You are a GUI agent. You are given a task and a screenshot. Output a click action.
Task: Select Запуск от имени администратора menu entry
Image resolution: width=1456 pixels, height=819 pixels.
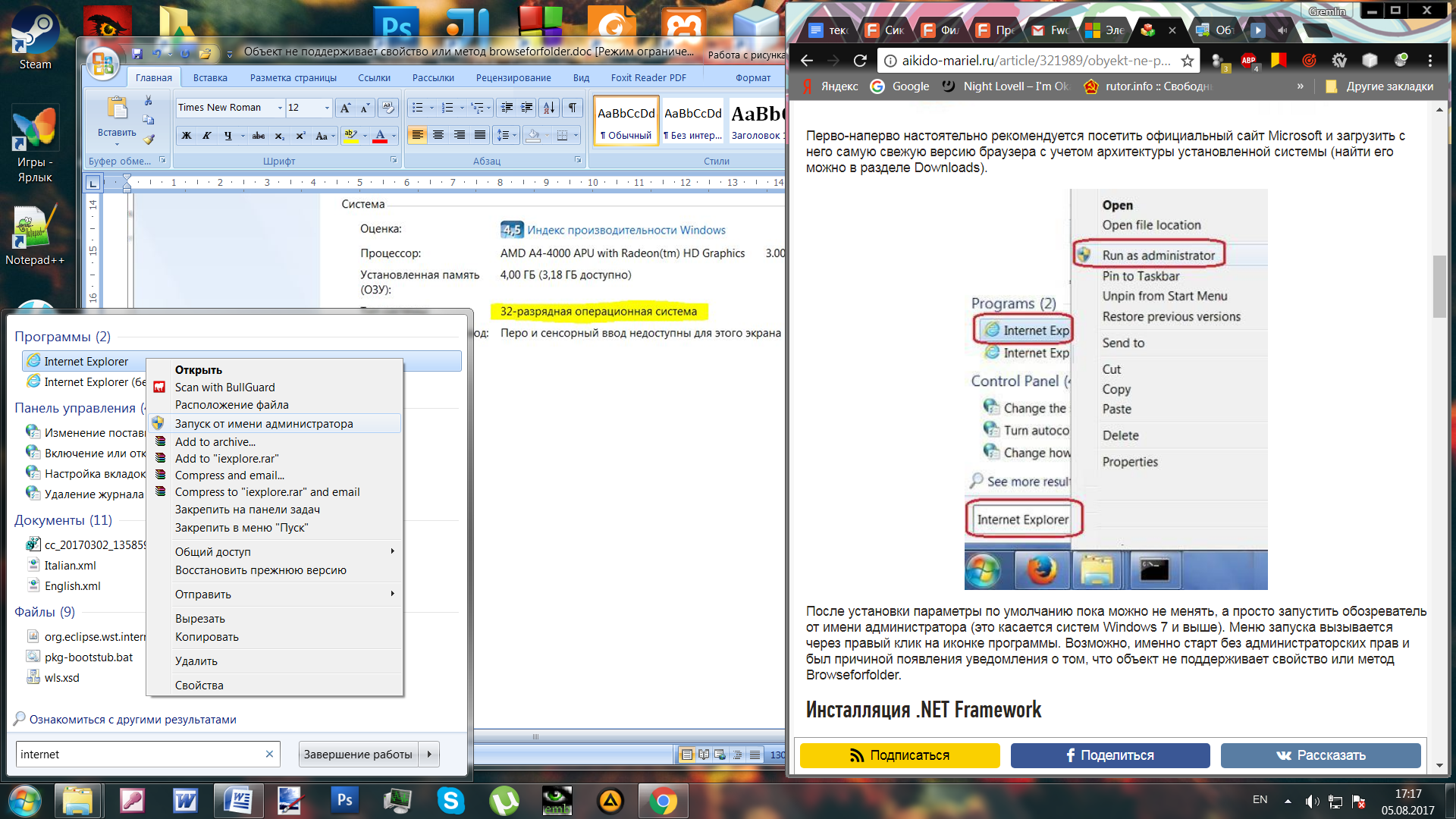264,424
